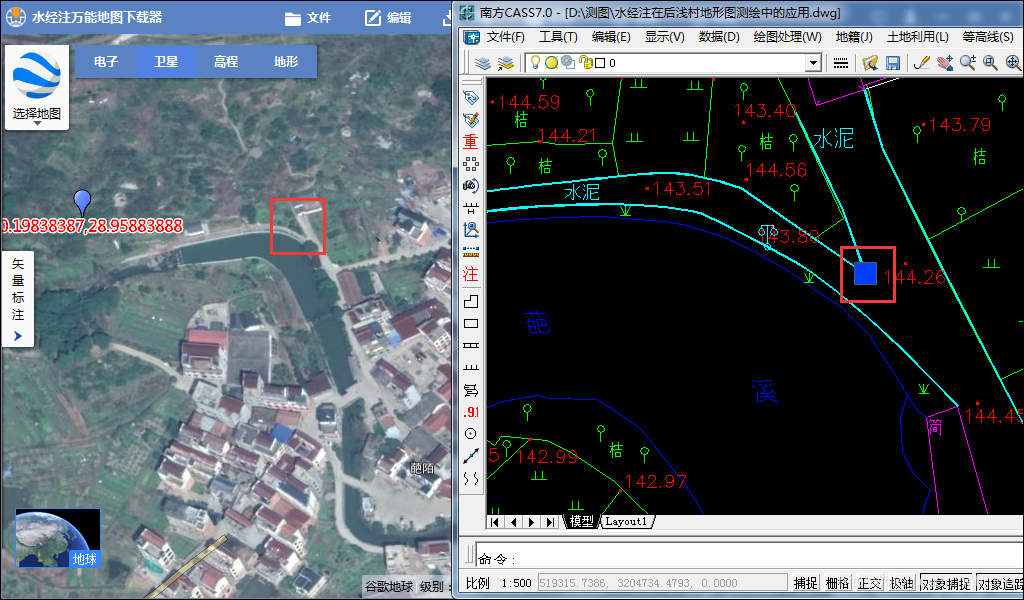Expand the 矢量标注 side panel arrow

pos(18,336)
